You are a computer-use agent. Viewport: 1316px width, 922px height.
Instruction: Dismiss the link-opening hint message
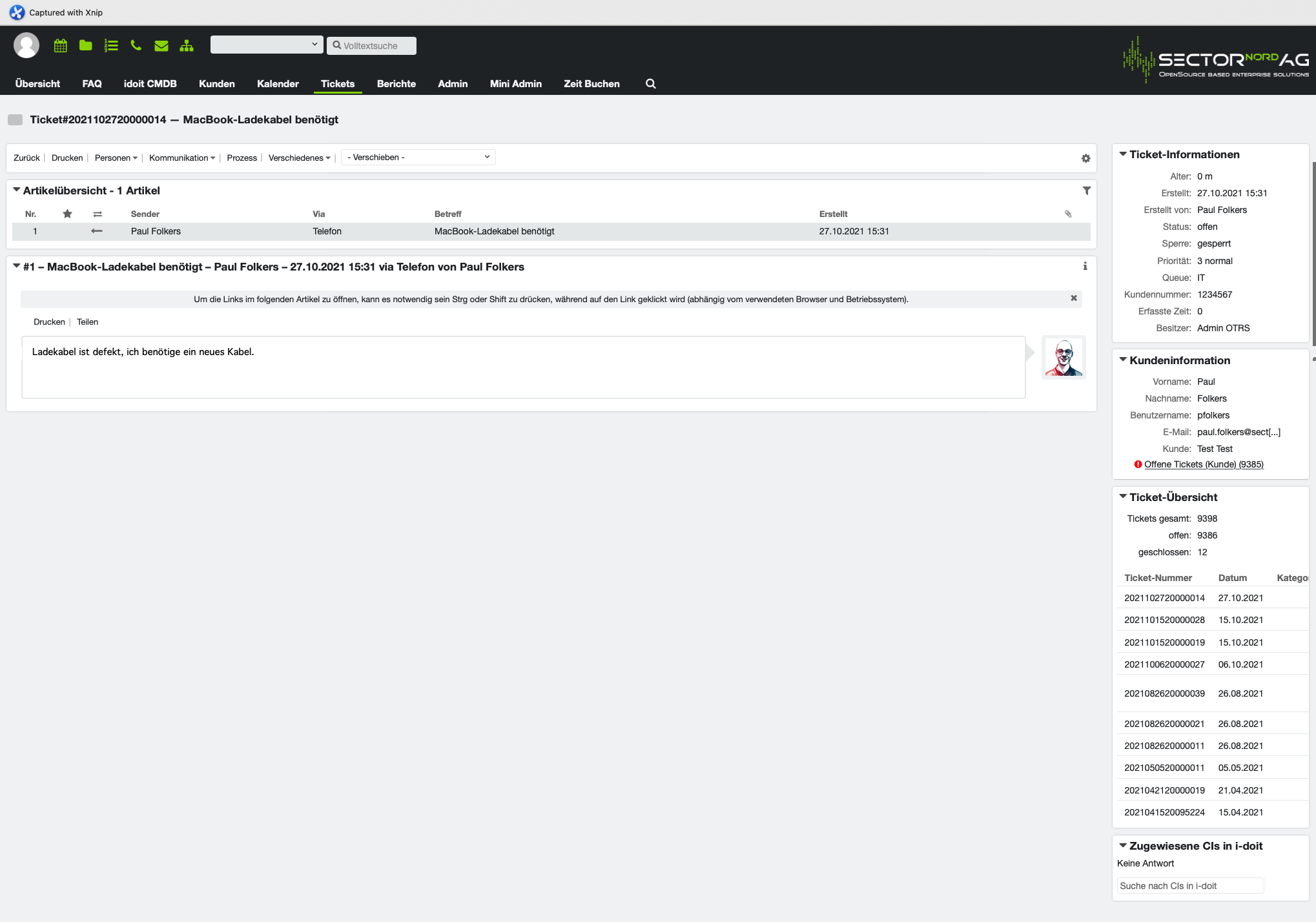pyautogui.click(x=1074, y=298)
